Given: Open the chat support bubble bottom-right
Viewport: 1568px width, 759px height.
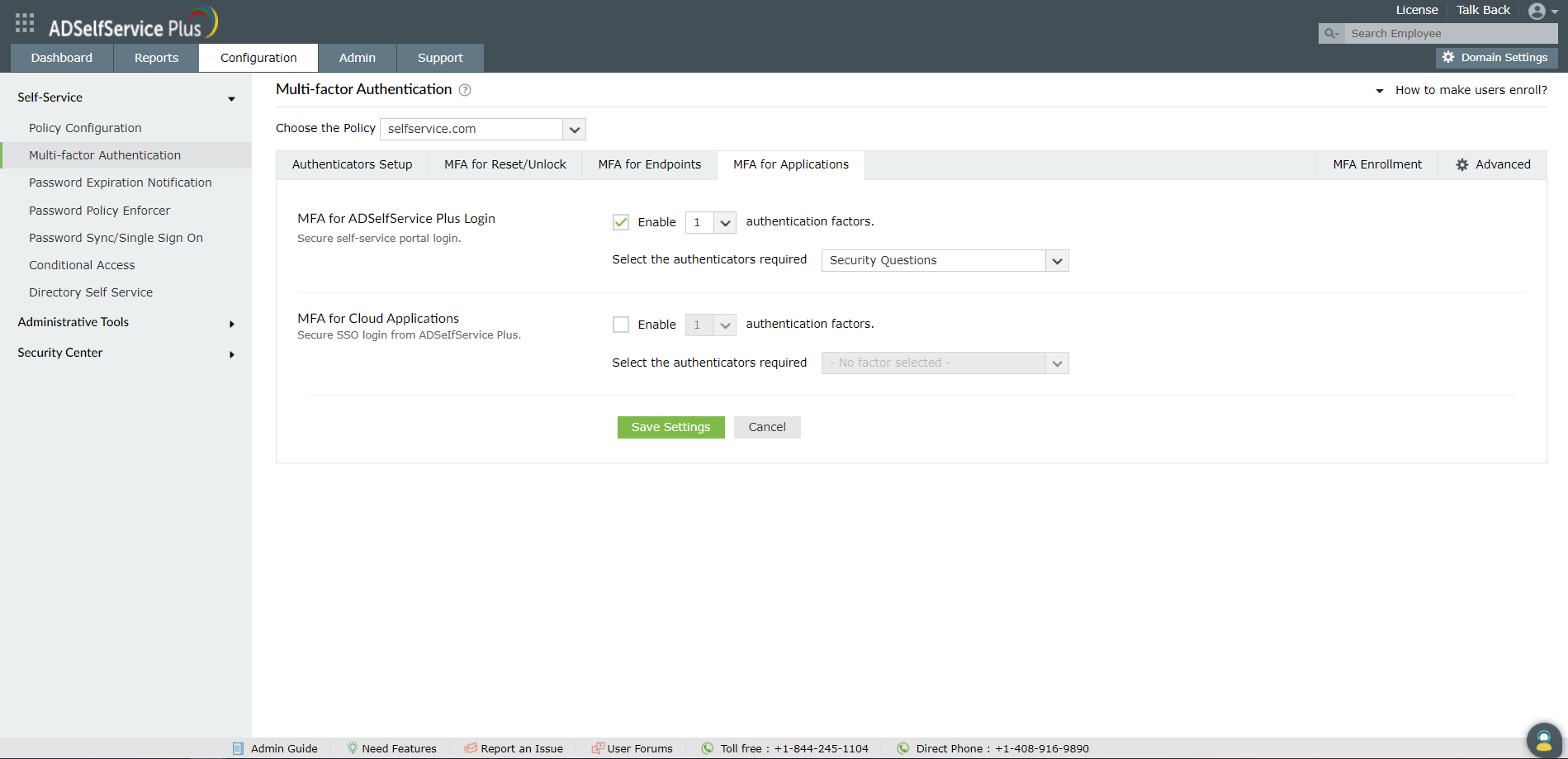Looking at the screenshot, I should [1543, 741].
